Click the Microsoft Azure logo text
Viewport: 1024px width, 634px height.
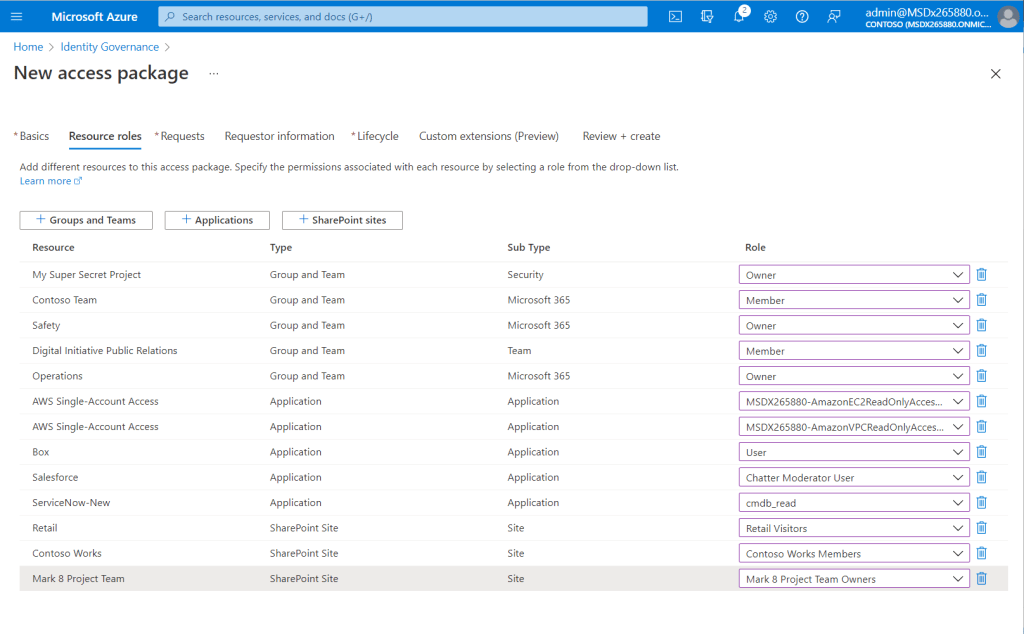tap(95, 16)
